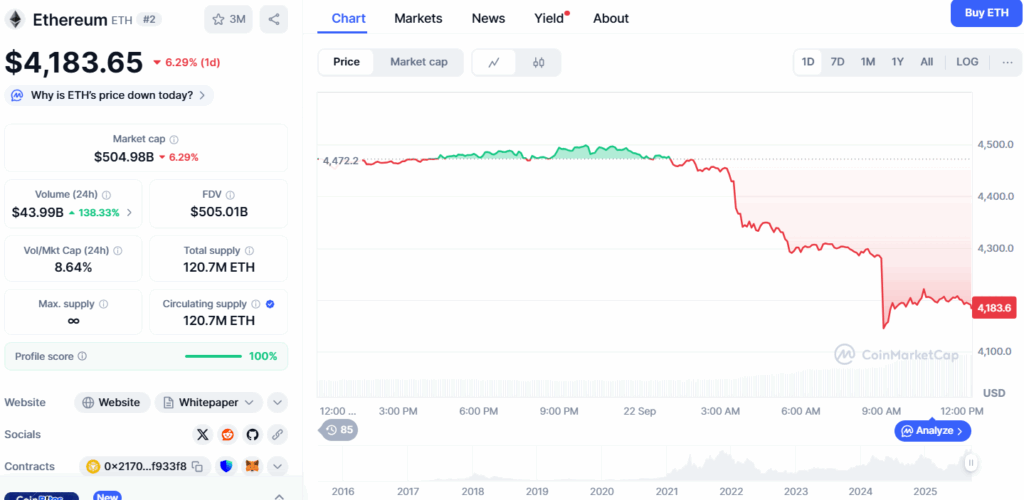This screenshot has width=1024, height=500.
Task: Expand more Website links chevron
Action: point(278,403)
